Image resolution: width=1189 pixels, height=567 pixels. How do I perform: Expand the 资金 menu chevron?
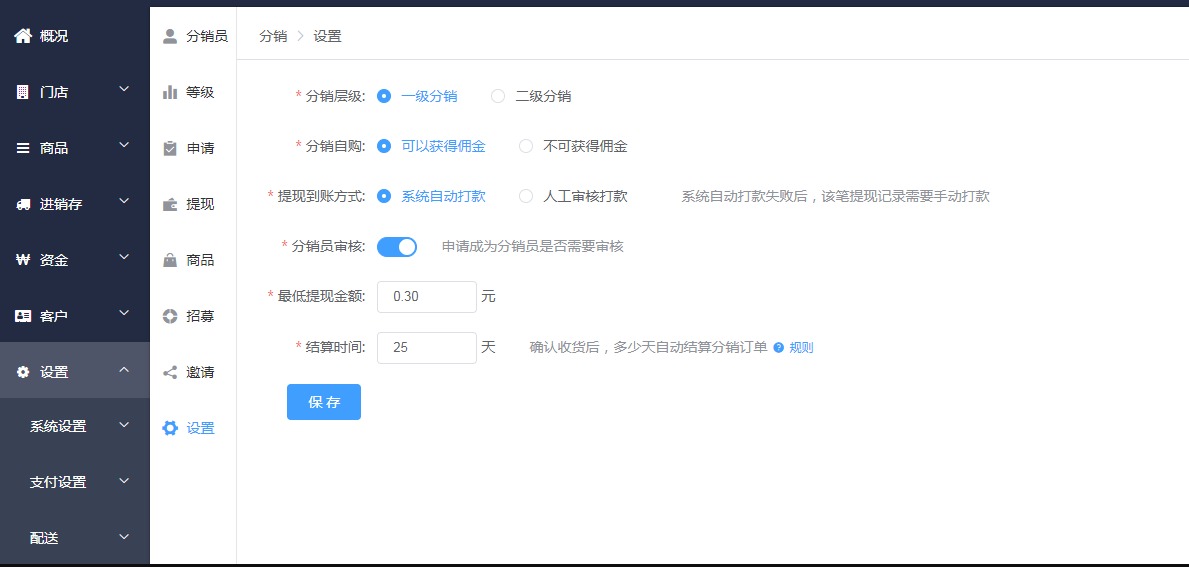click(125, 258)
